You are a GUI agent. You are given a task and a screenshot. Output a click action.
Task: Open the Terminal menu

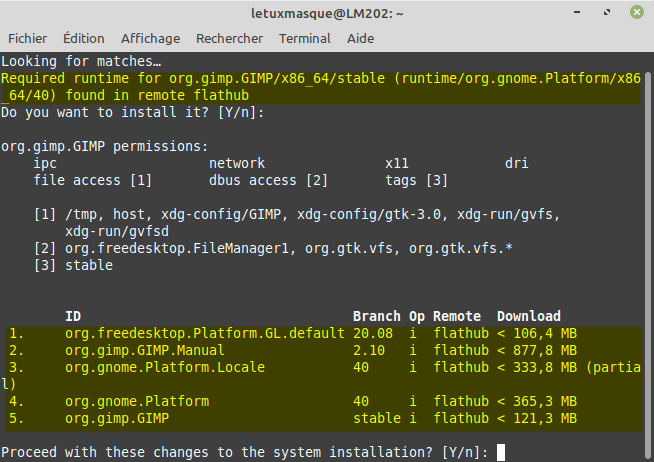305,38
